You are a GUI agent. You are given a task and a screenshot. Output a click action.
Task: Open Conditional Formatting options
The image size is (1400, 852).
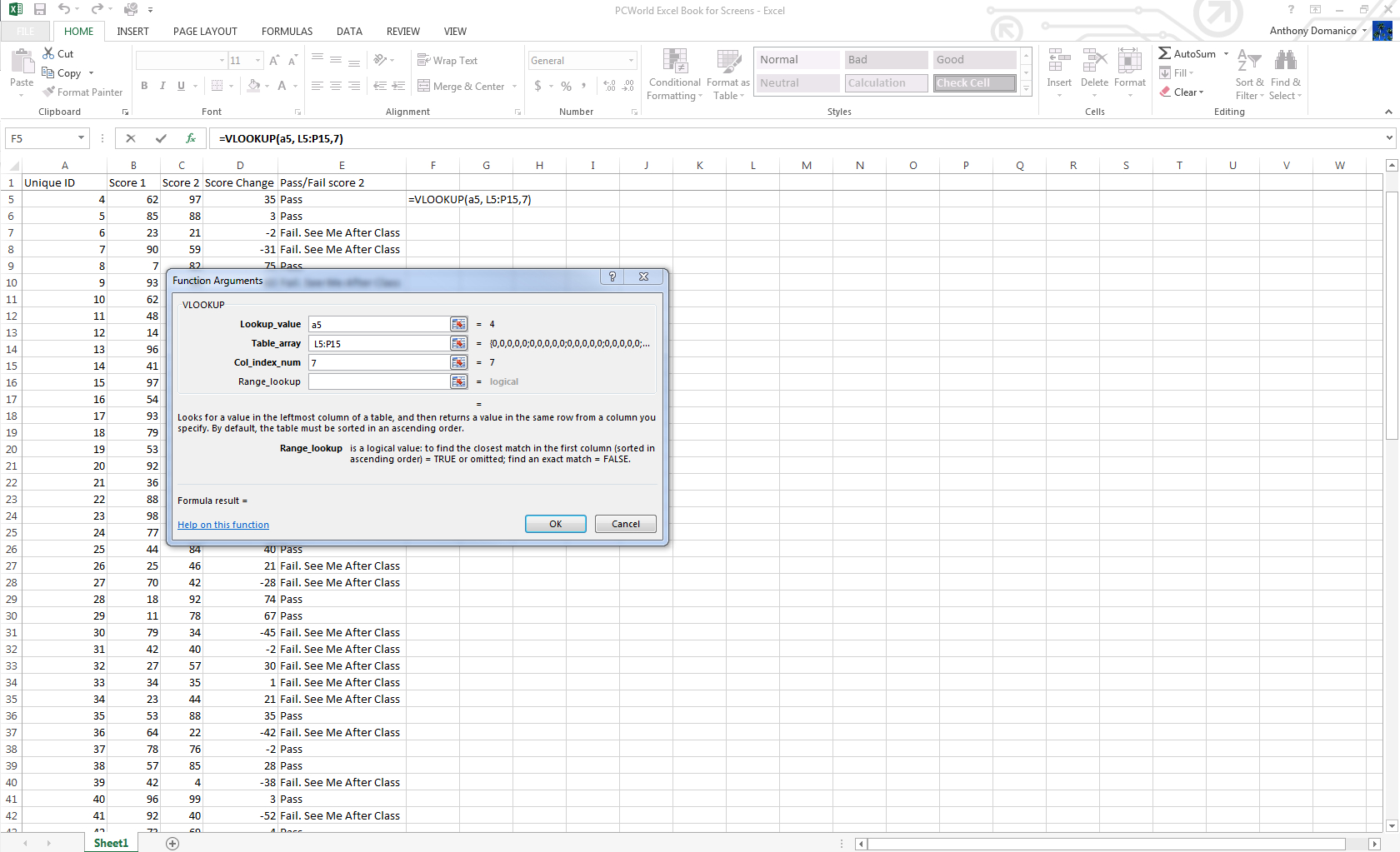coord(673,74)
